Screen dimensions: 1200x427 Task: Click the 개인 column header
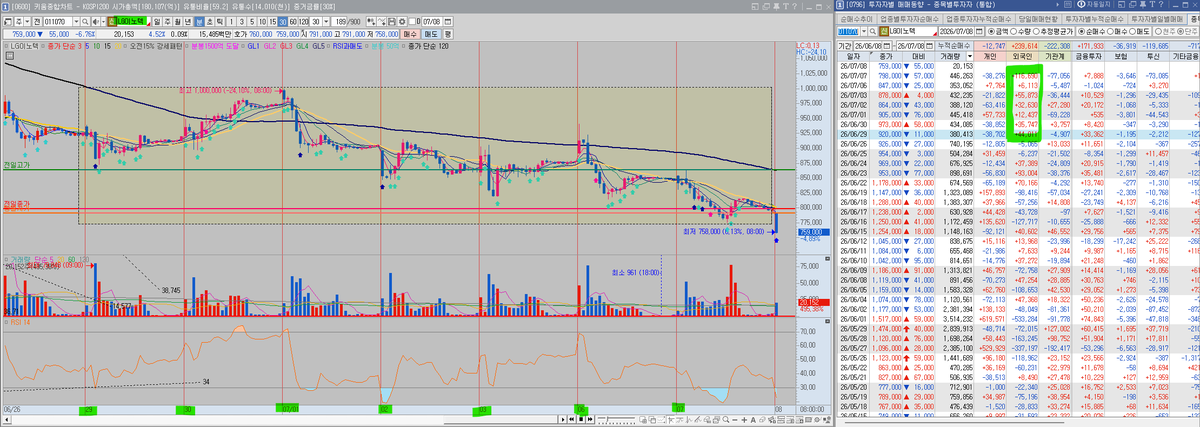tap(991, 57)
